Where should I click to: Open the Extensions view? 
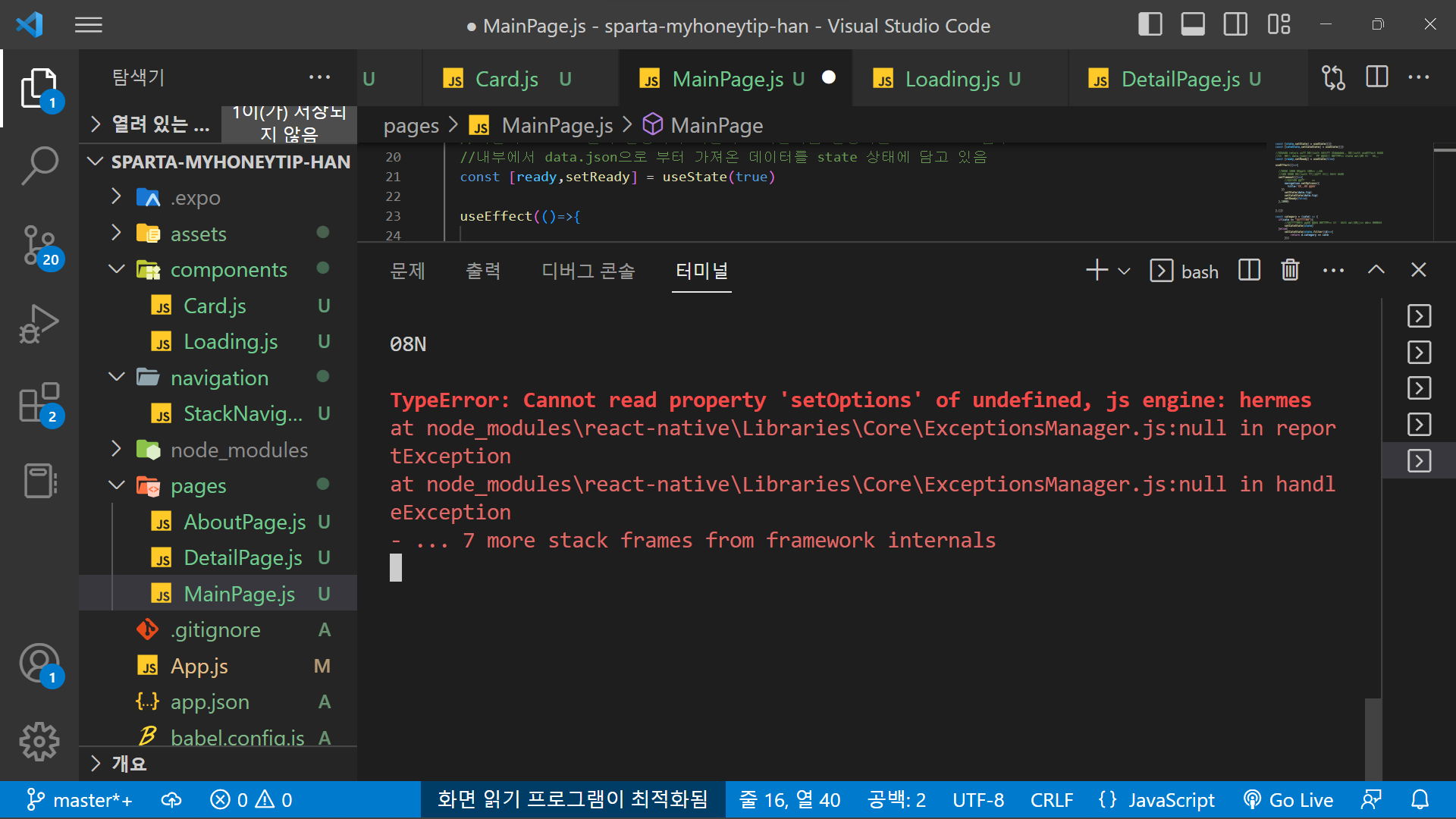tap(39, 403)
